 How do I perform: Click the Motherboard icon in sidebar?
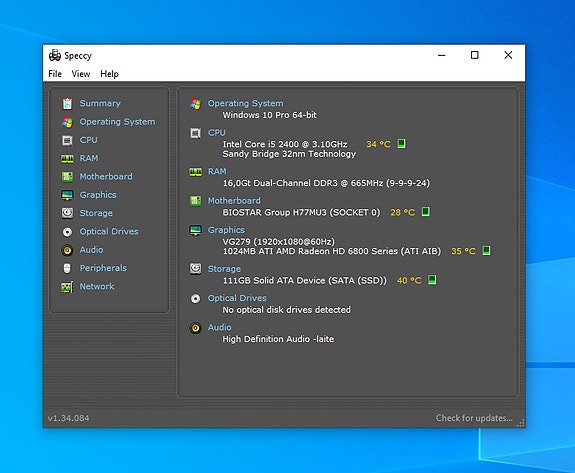[67, 177]
